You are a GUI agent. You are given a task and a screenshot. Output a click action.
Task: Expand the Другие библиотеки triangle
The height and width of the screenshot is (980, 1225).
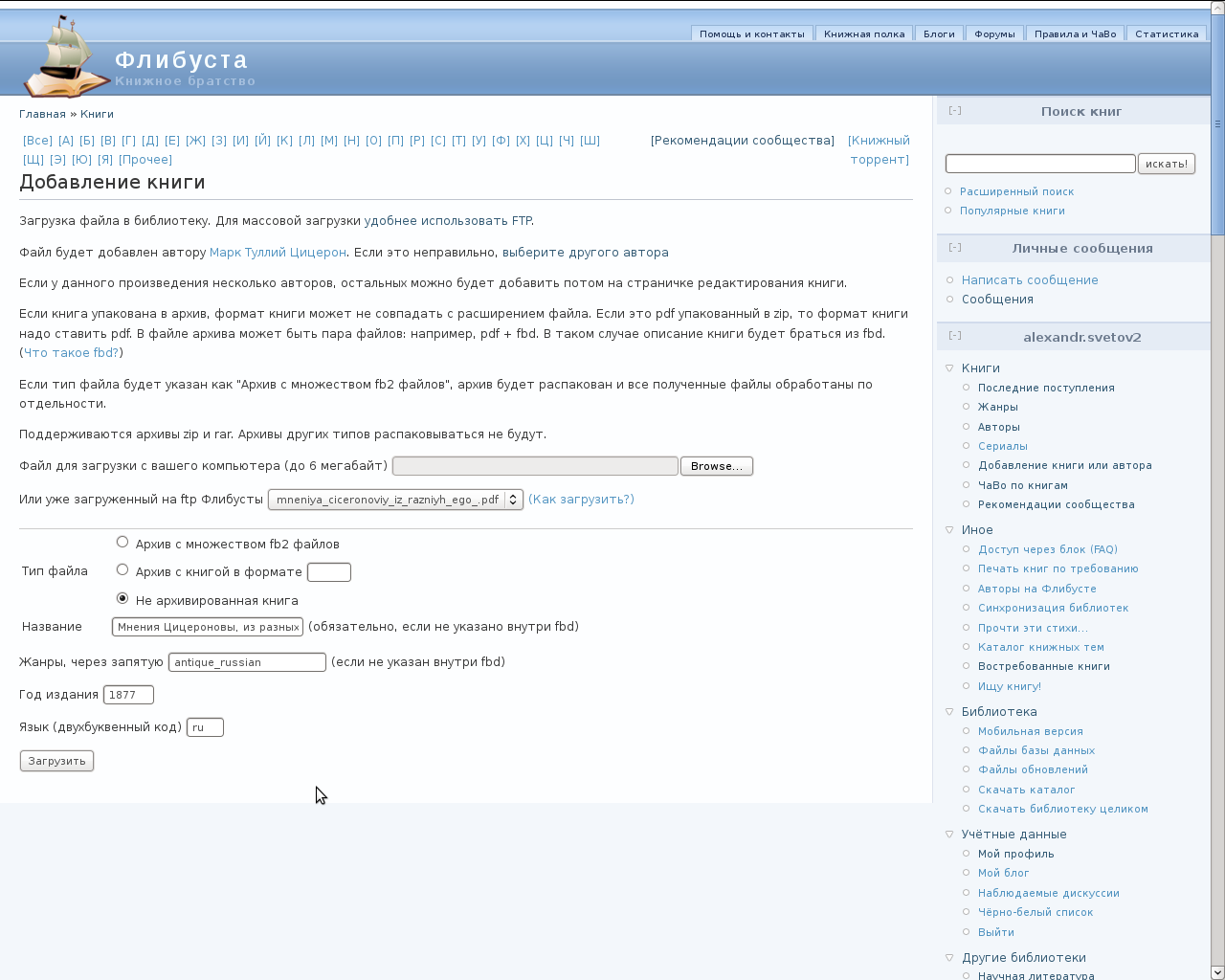[x=949, y=958]
